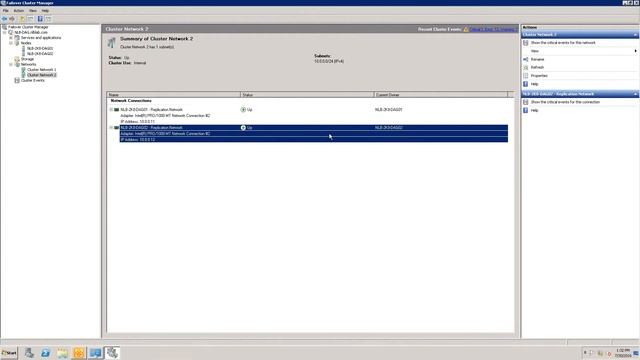Click the Name column header

click(174, 95)
